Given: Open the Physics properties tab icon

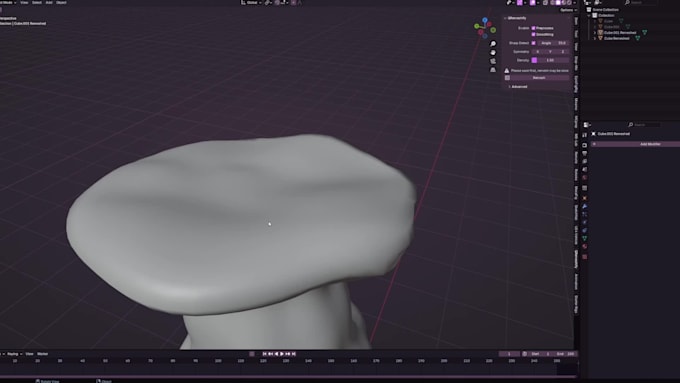Looking at the screenshot, I should click(x=585, y=222).
